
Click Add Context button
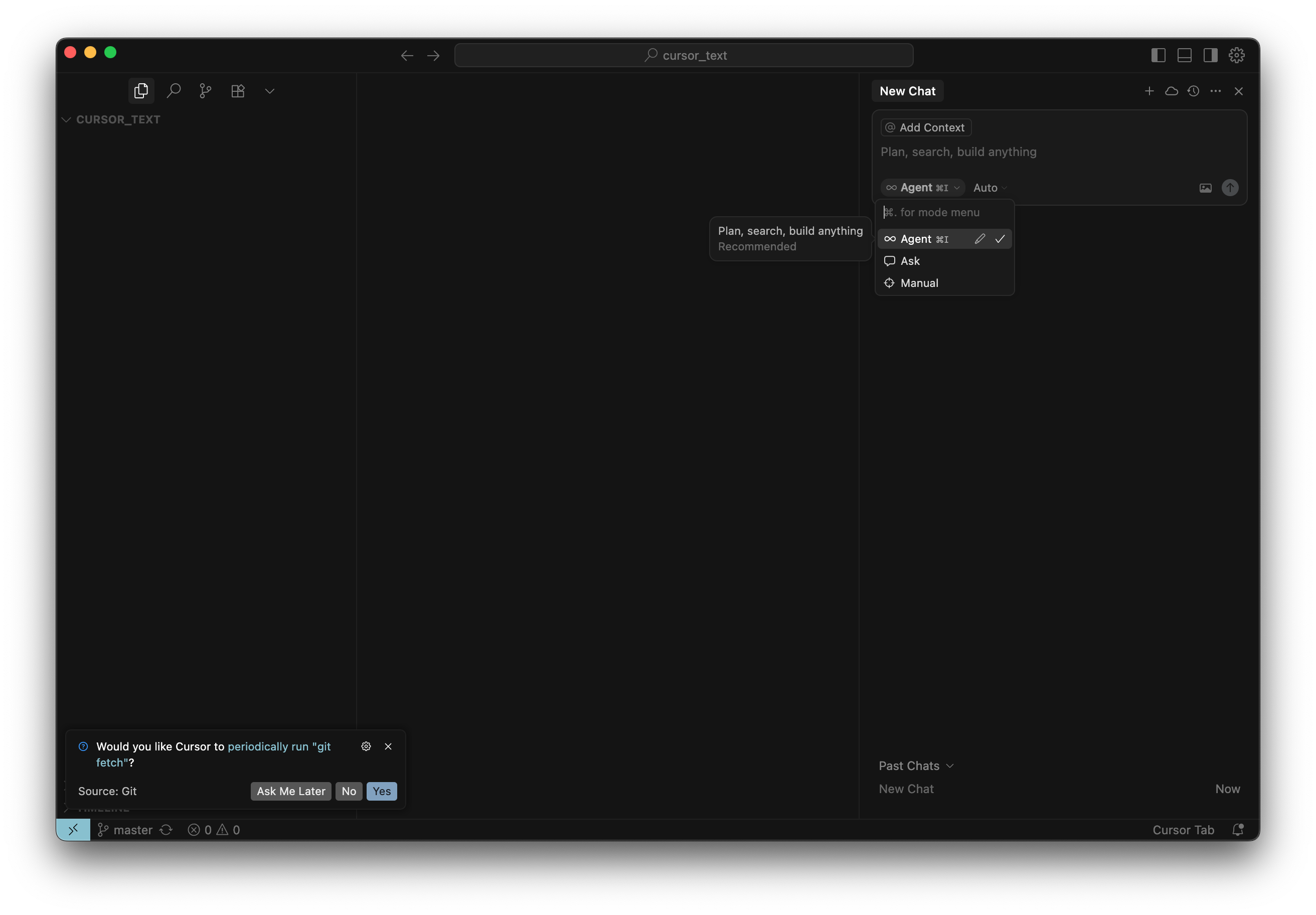click(926, 128)
